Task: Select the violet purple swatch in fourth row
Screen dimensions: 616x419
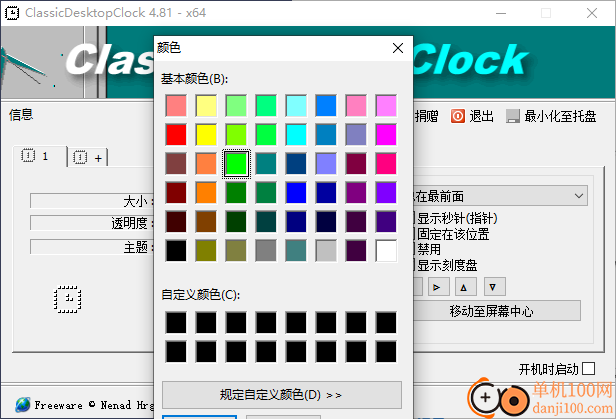Action: click(386, 193)
